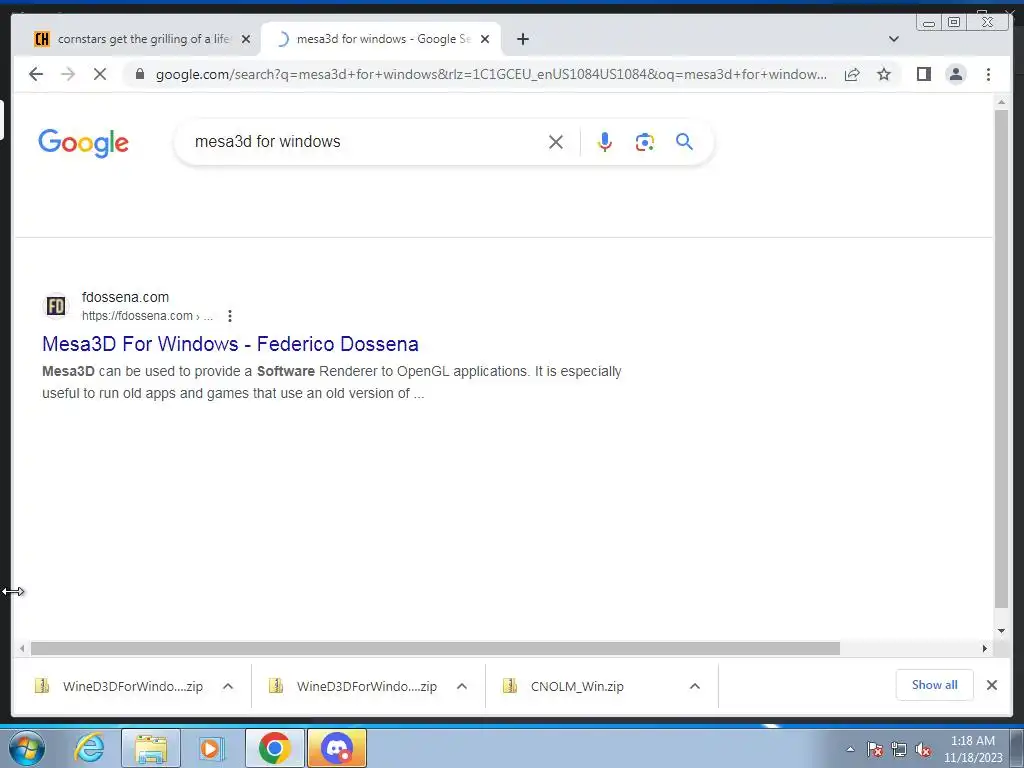Close the cornstars tab
This screenshot has width=1024, height=768.
[246, 39]
